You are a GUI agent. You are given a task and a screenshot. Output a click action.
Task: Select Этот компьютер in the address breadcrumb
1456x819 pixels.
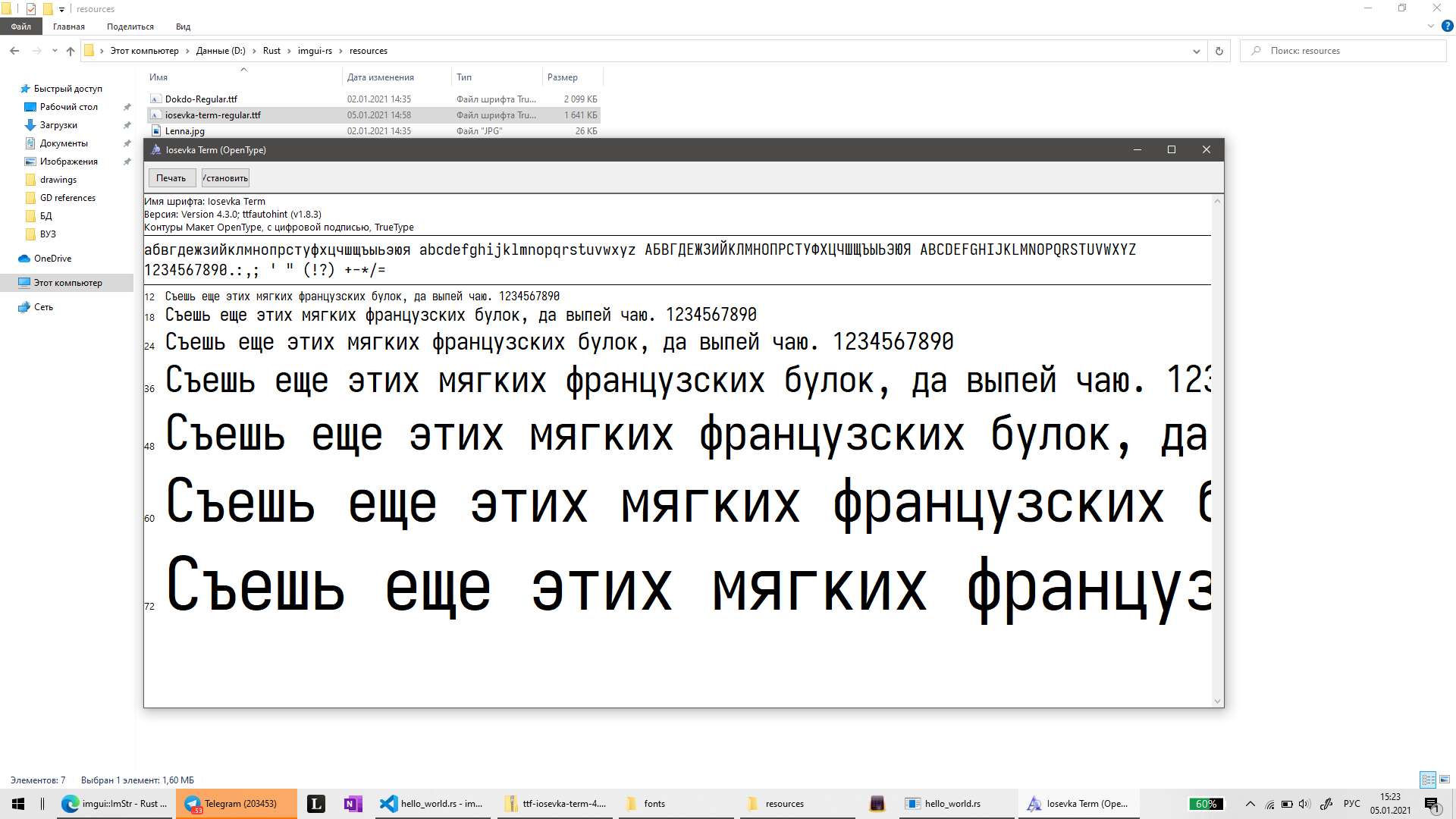(145, 51)
